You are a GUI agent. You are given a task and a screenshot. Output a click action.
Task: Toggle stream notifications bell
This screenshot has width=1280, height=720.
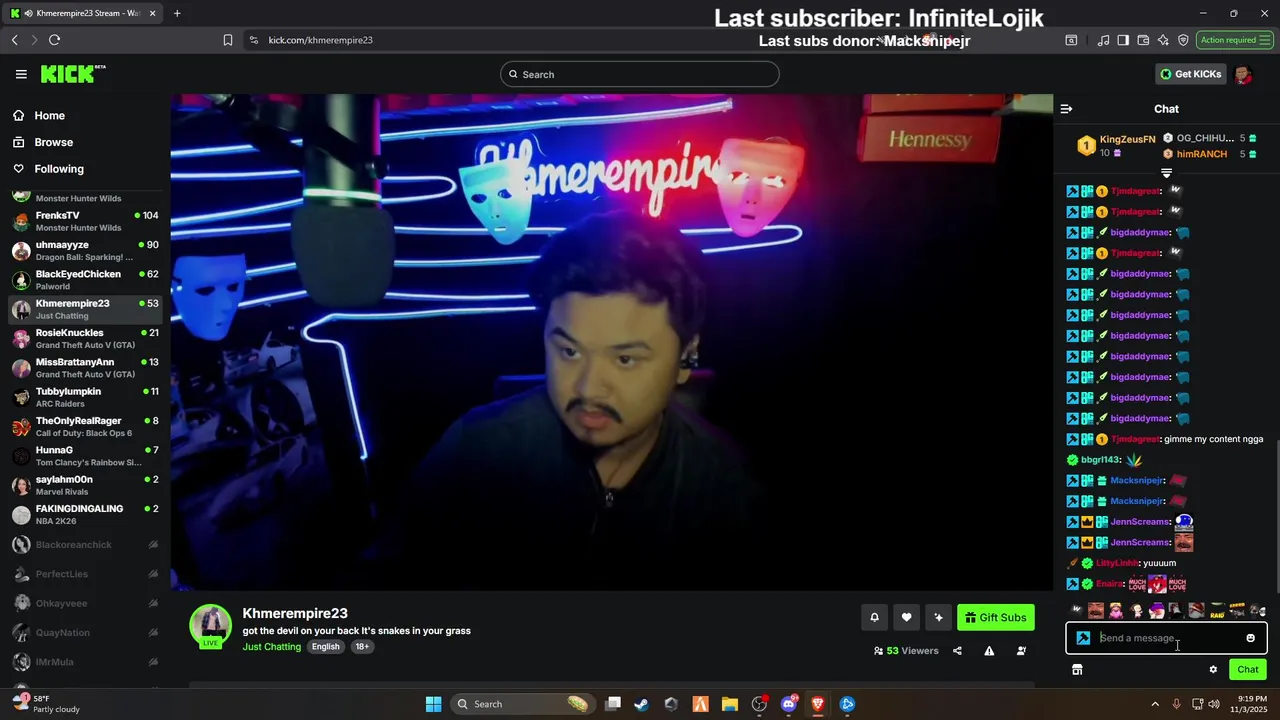coord(874,618)
